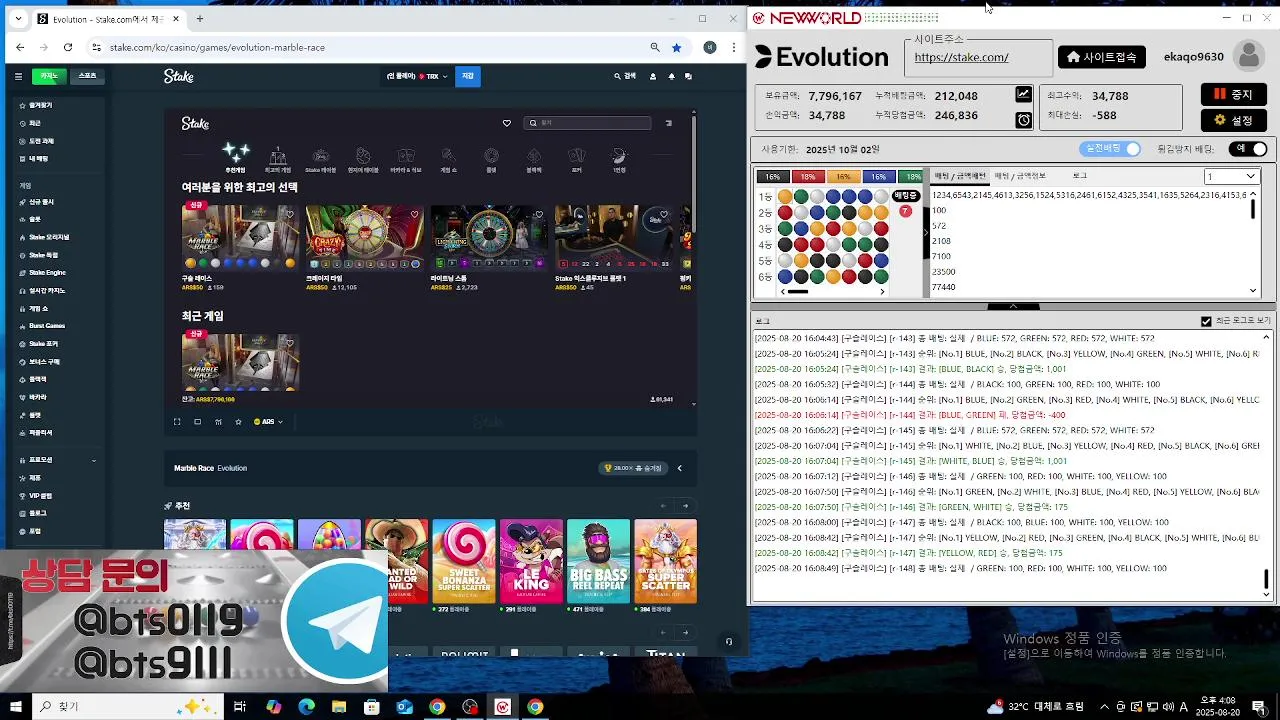This screenshot has height=720, width=1280.
Task: Toggle the 최근 로그도 보기 checkbox
Action: tap(1206, 321)
